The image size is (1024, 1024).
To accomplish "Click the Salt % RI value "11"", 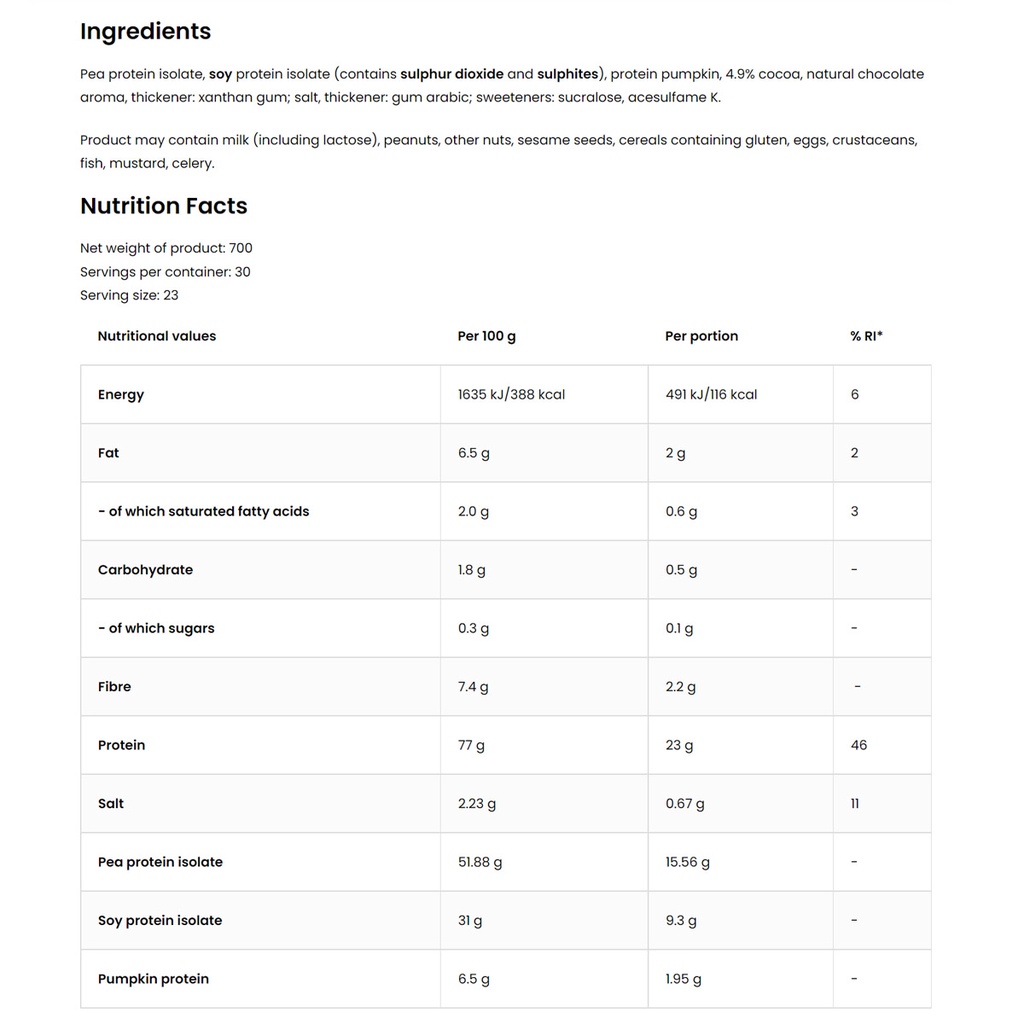I will coord(855,804).
